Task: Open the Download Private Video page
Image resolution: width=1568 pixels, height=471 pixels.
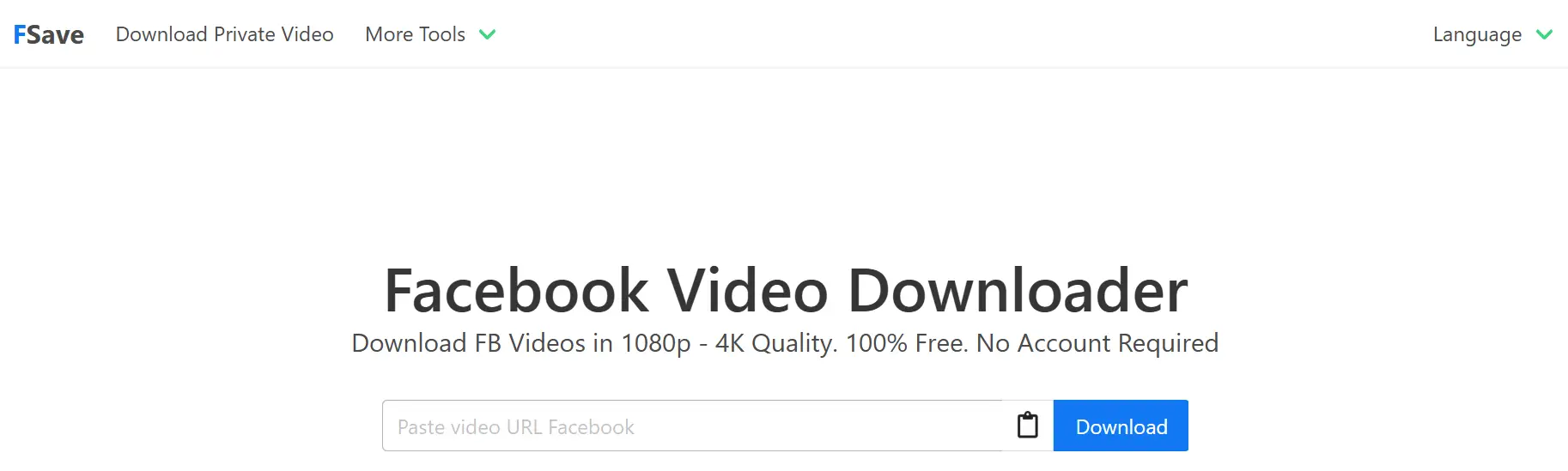Action: 225,34
